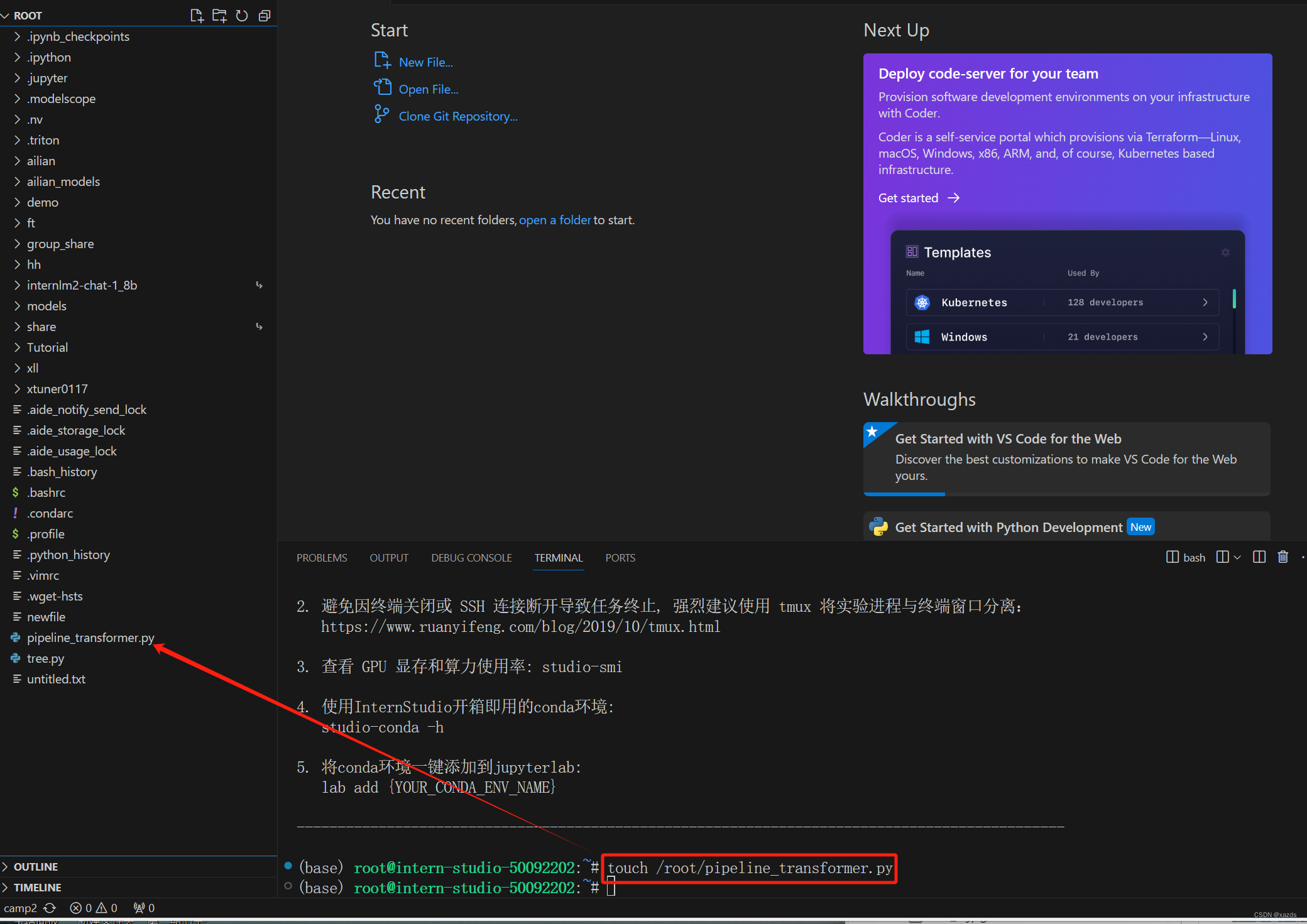
Task: Expand the TIMELINE section
Action: tap(37, 888)
